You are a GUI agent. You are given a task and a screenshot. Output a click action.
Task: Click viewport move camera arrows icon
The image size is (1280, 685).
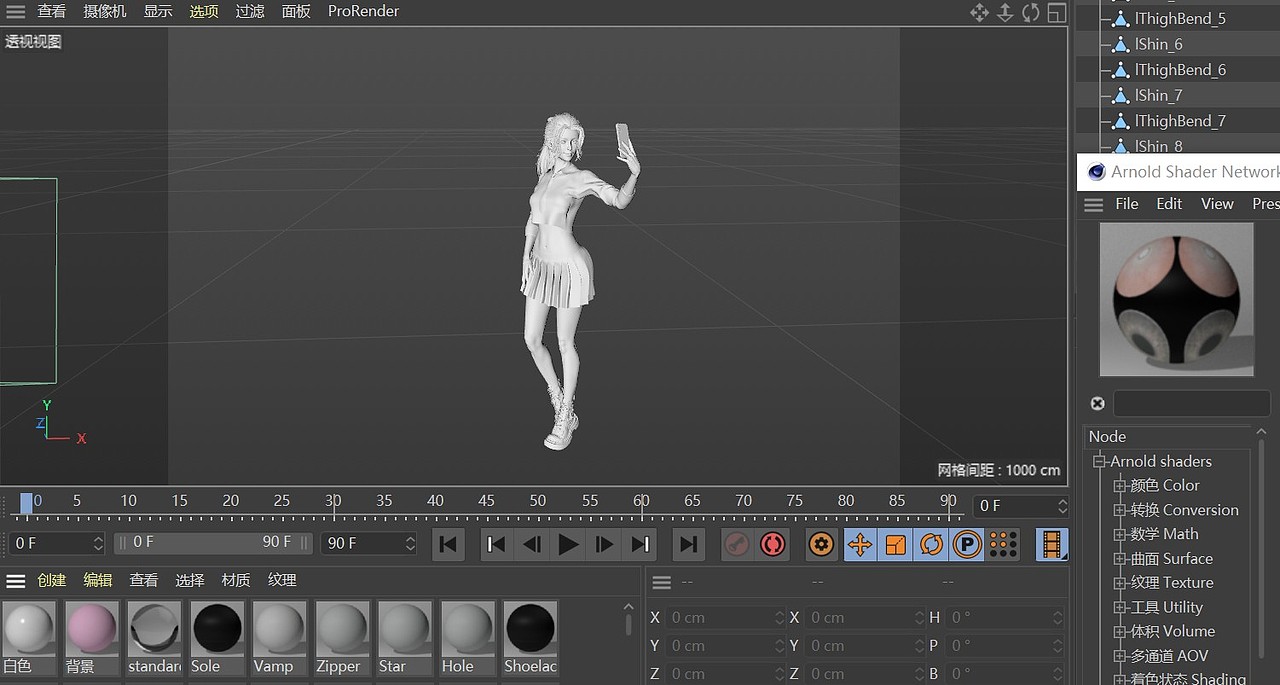[x=979, y=12]
